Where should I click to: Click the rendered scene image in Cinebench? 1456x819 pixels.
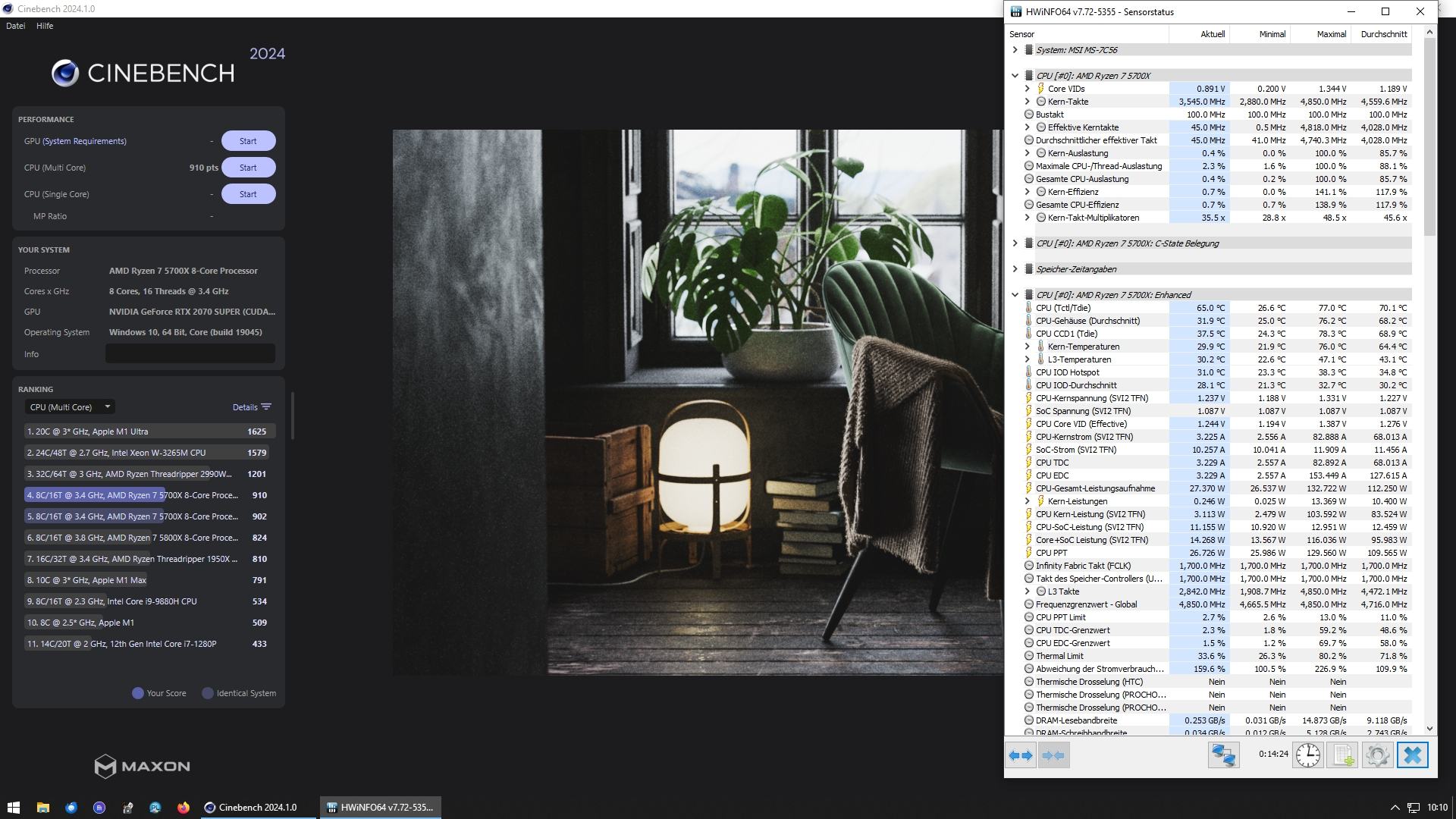(x=698, y=402)
